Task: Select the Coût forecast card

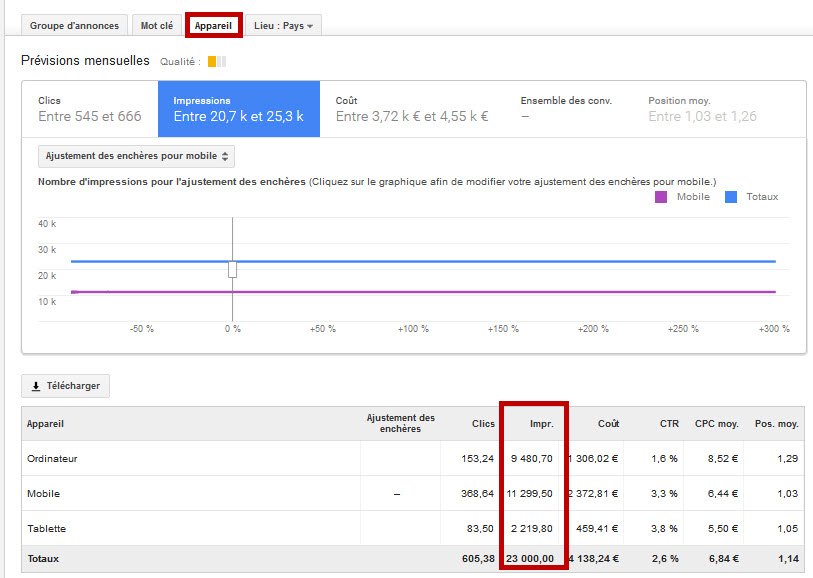Action: tap(412, 109)
